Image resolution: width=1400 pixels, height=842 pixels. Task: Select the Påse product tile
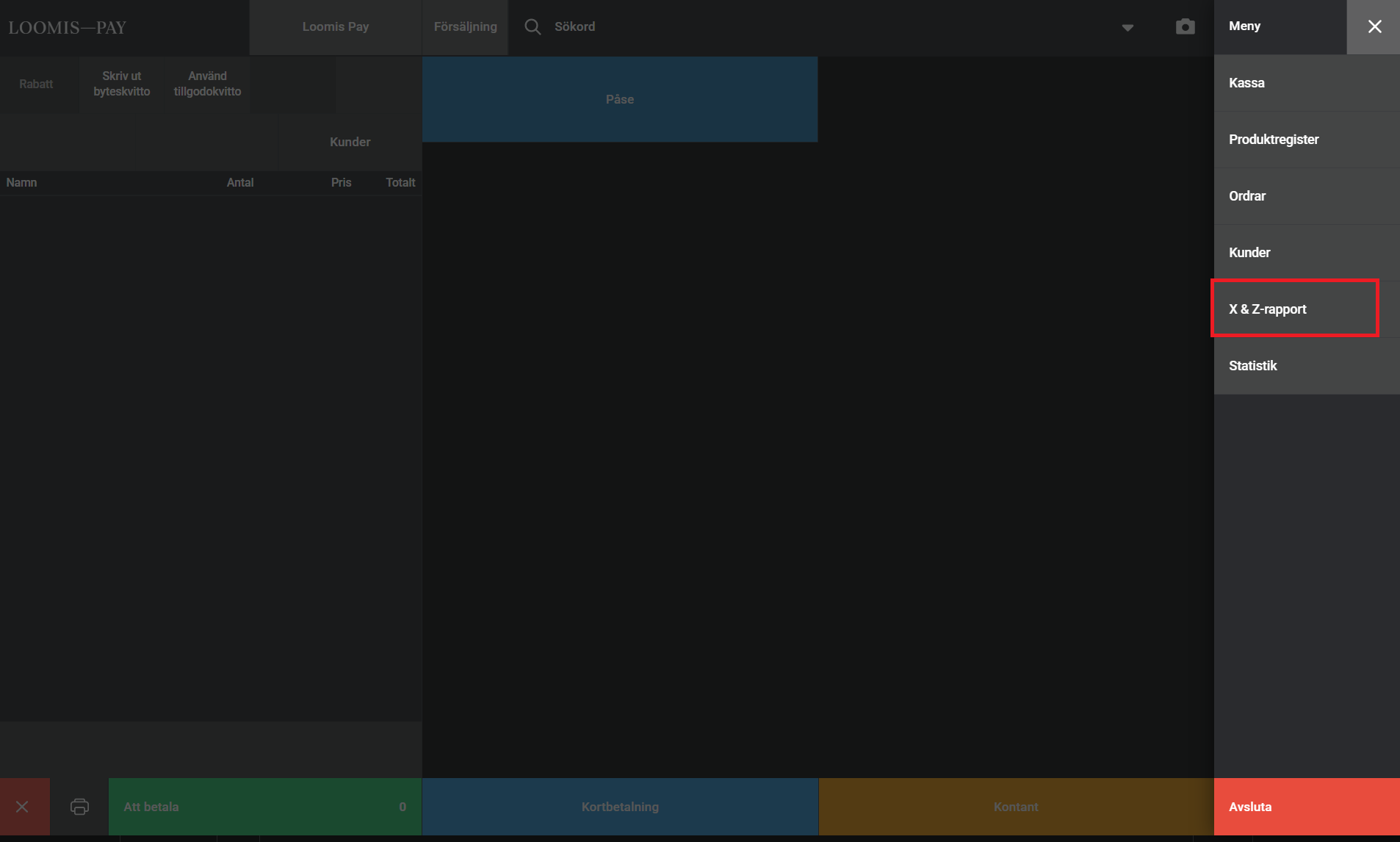(620, 100)
